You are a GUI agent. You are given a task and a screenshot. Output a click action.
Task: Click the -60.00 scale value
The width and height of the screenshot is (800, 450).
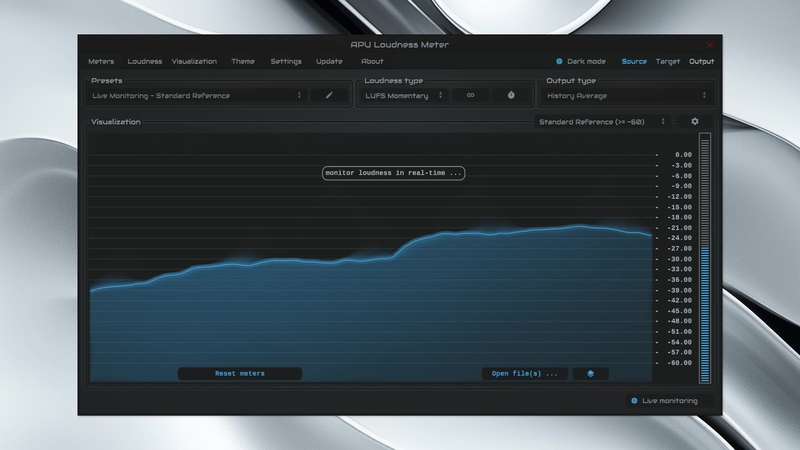point(682,363)
